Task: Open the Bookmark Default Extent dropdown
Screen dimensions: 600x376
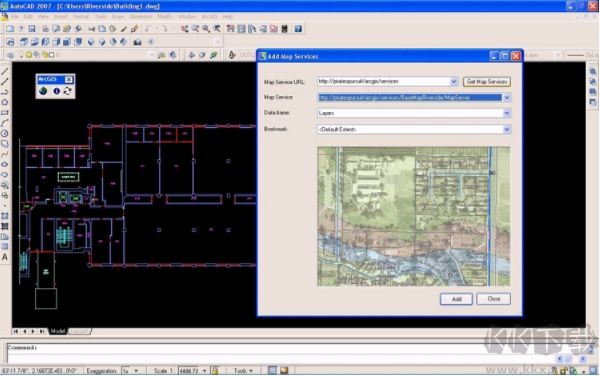Action: coord(506,130)
